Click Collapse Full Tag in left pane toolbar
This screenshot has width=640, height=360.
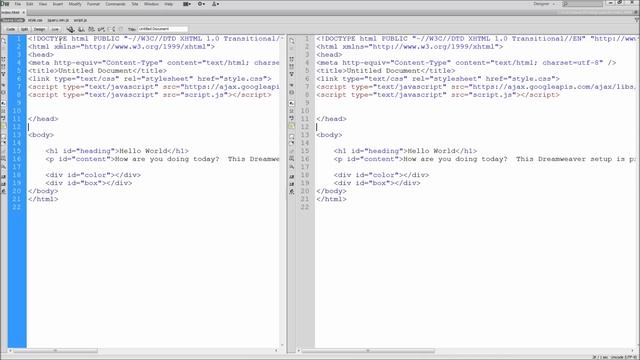4,59
